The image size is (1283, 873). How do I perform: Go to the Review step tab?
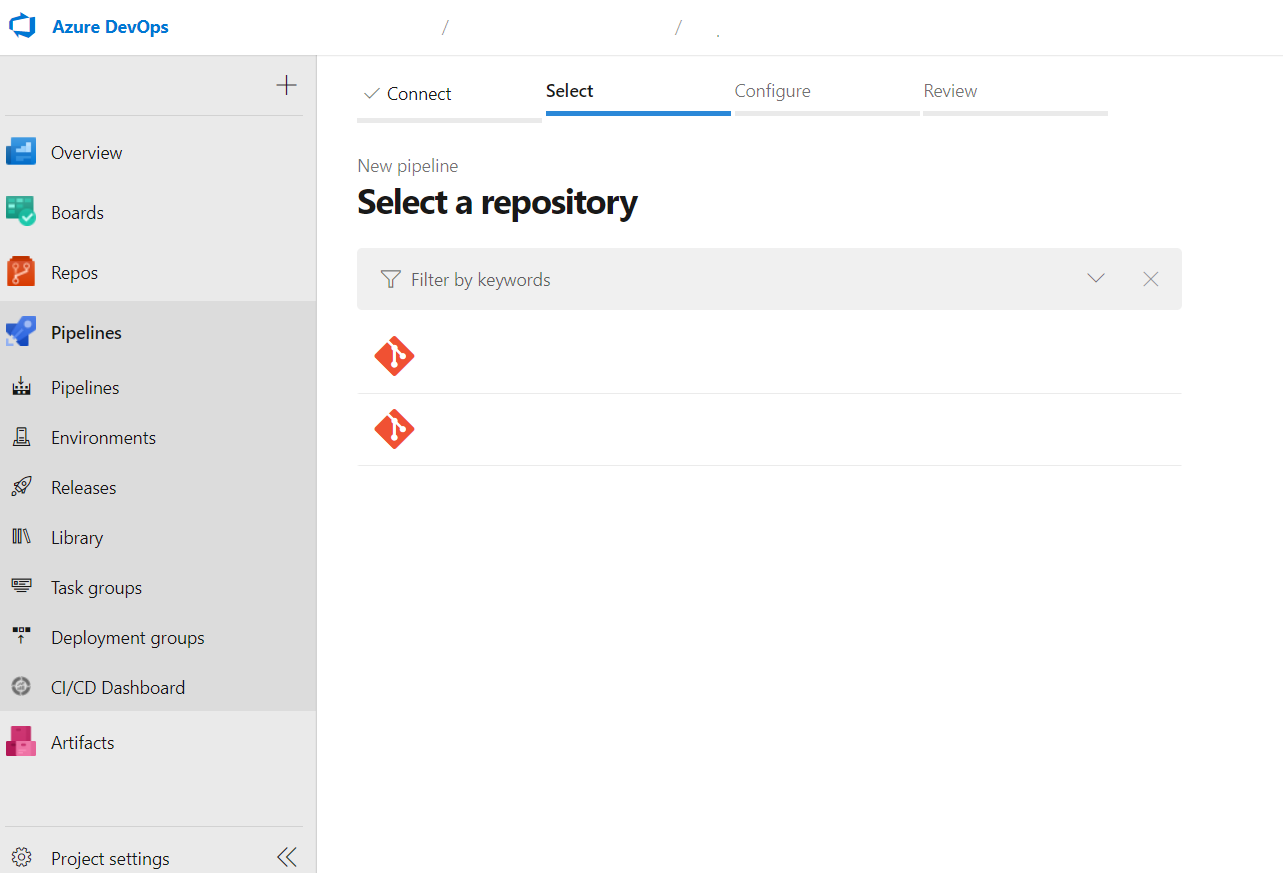click(x=1015, y=95)
